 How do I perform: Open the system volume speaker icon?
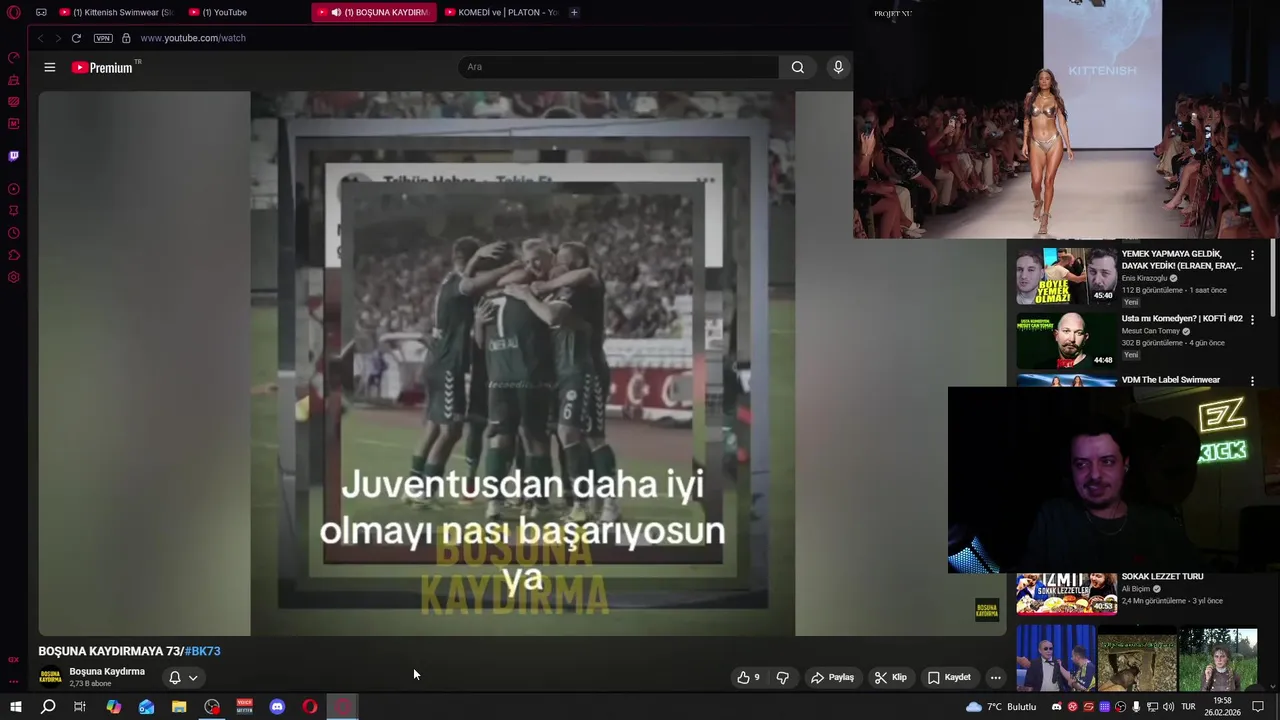(1168, 707)
